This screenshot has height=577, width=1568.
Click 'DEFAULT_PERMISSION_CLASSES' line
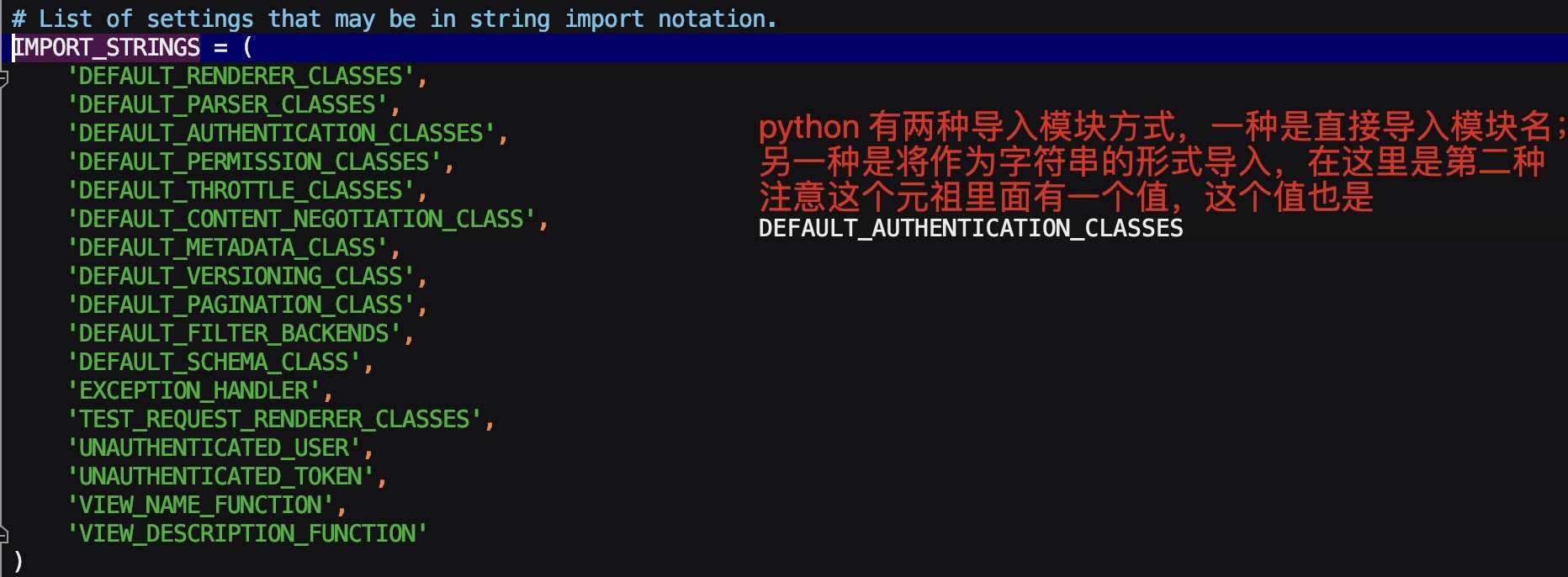[255, 162]
